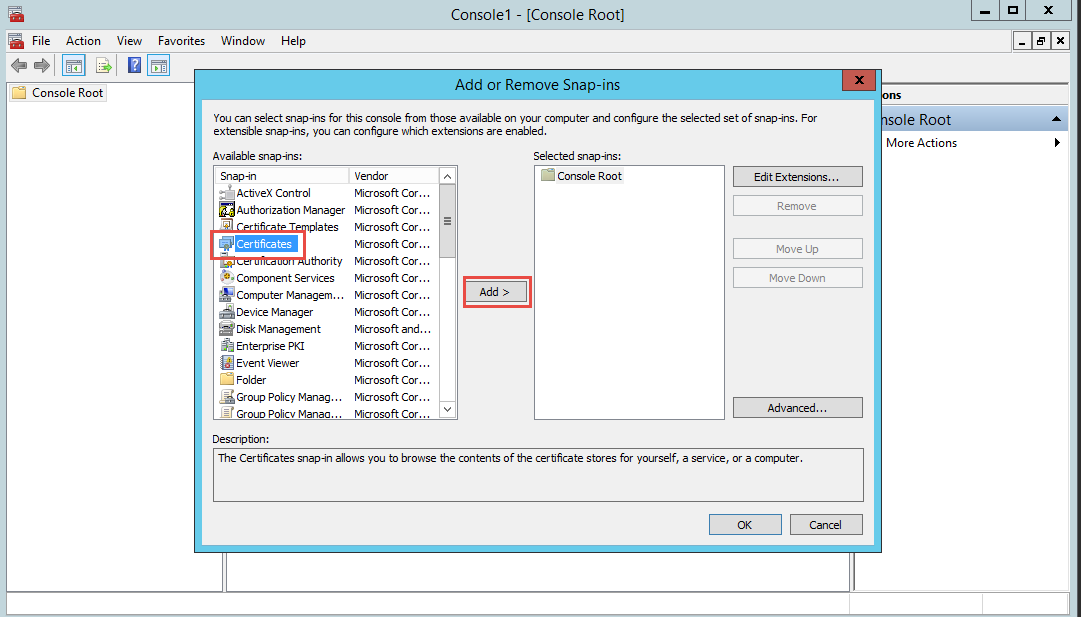This screenshot has width=1081, height=617.
Task: Click the Device Manager snap-in icon
Action: [x=227, y=312]
